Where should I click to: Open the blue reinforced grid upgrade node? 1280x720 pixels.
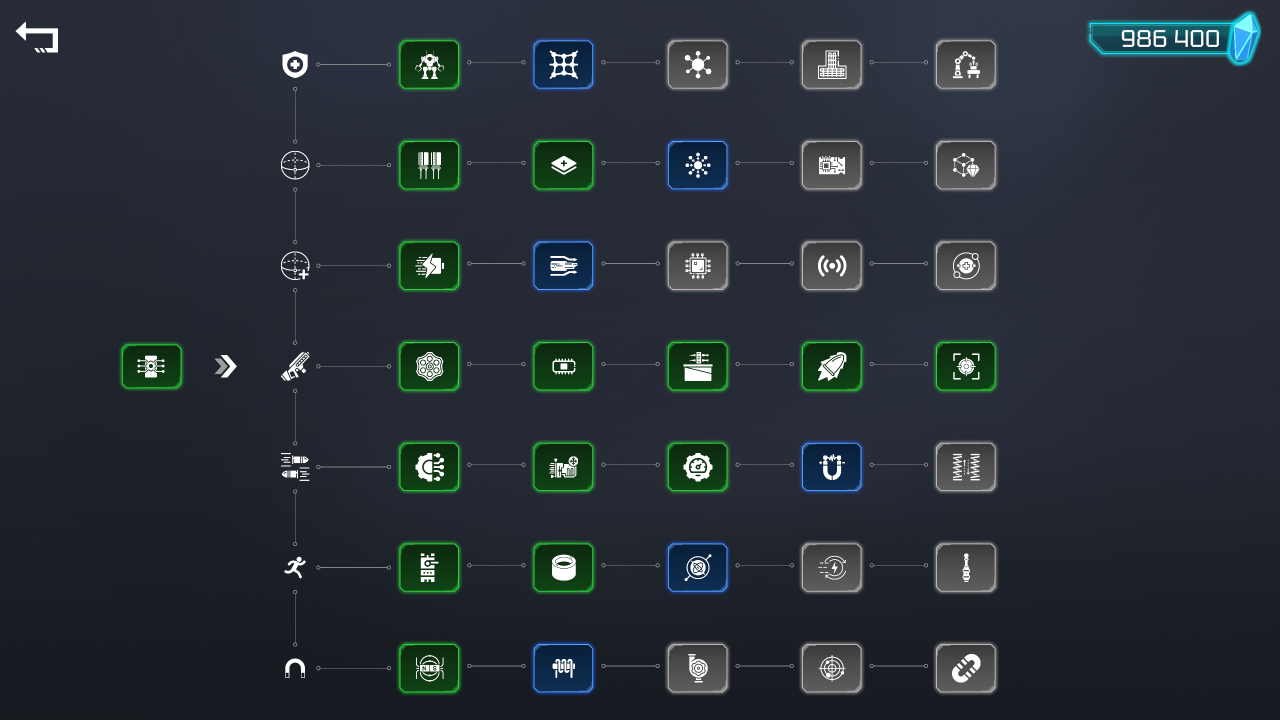coord(563,64)
